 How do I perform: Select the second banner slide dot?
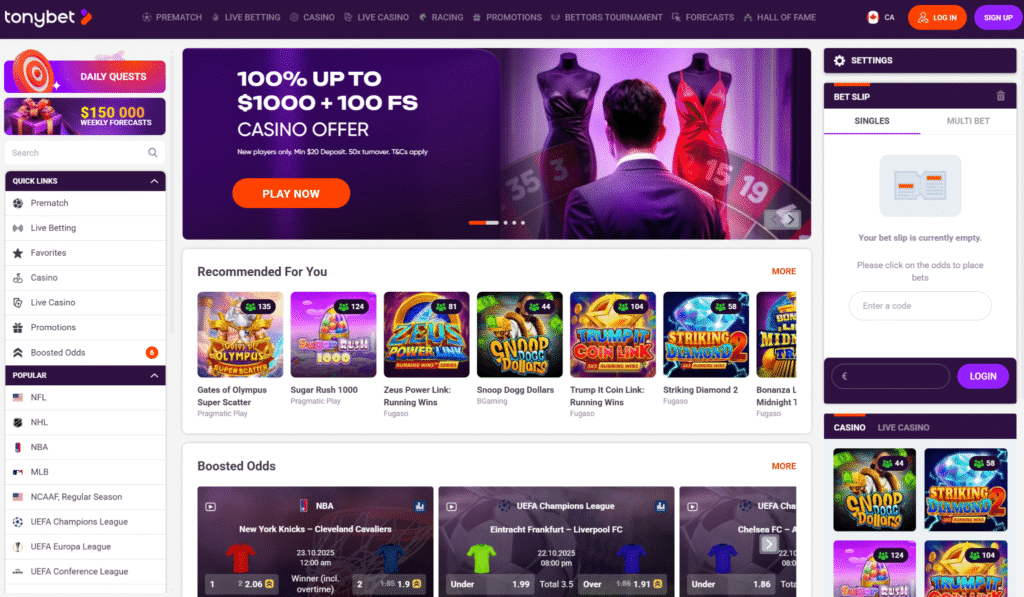(x=505, y=223)
